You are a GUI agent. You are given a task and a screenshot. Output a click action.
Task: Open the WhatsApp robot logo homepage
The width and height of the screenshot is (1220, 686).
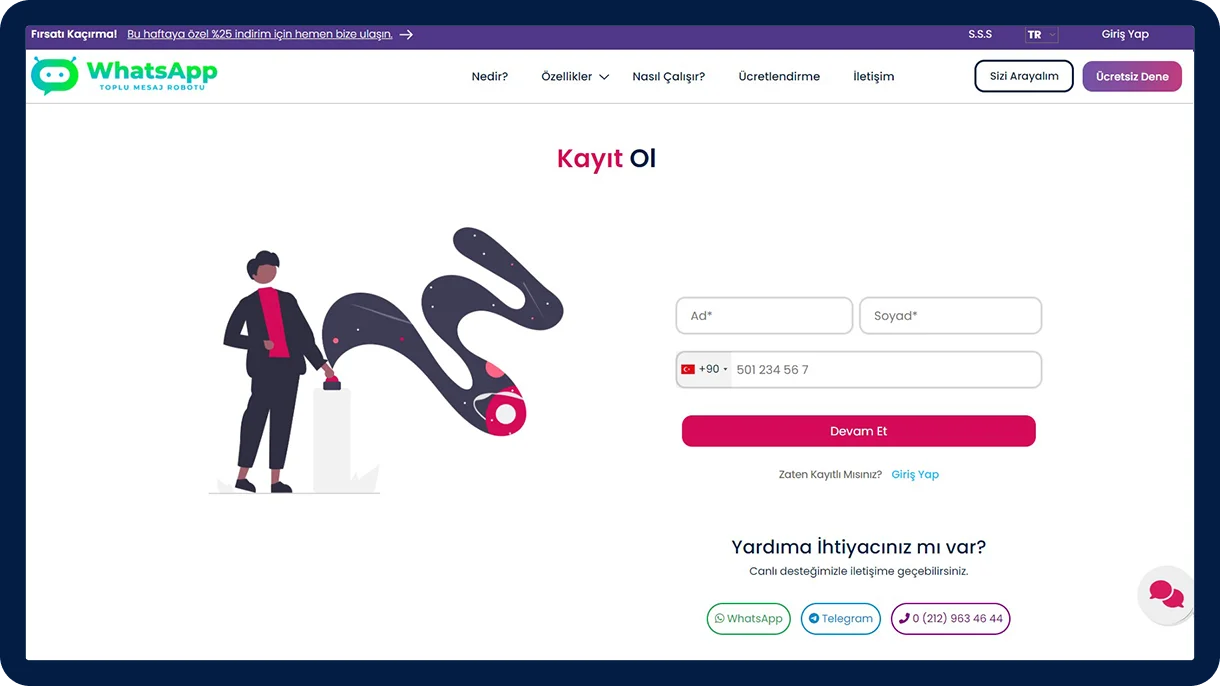(122, 74)
